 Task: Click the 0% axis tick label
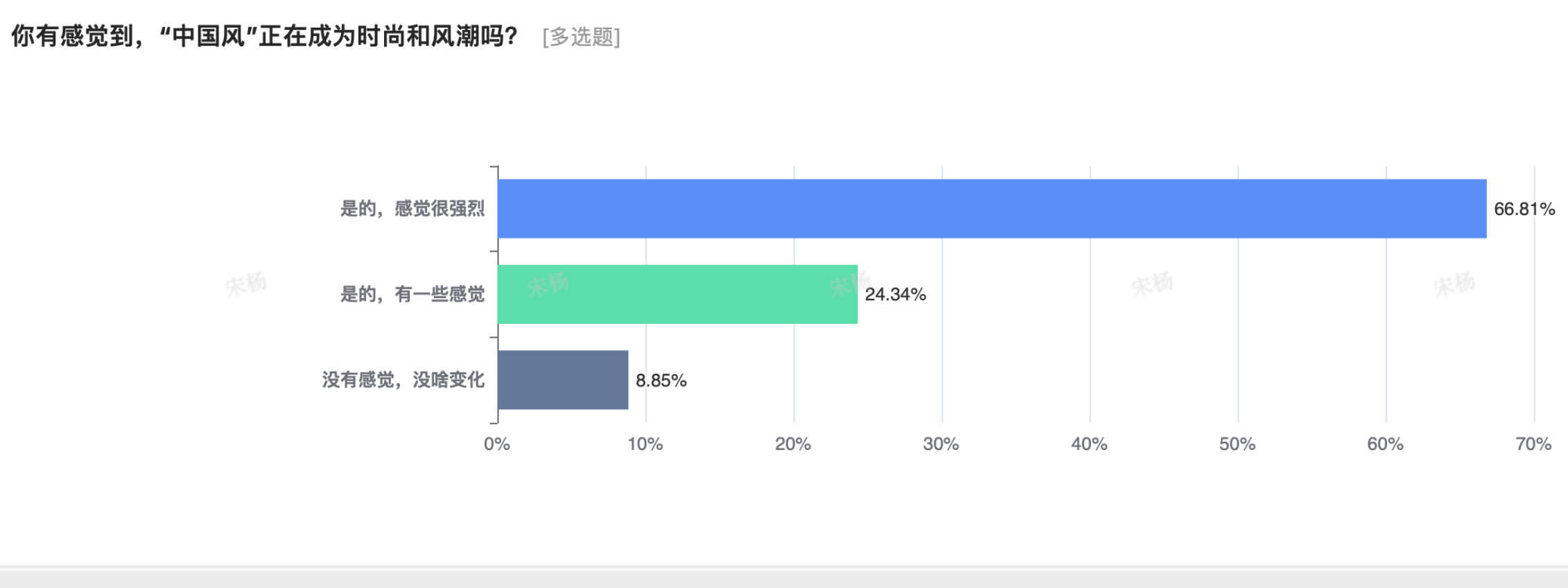[497, 444]
